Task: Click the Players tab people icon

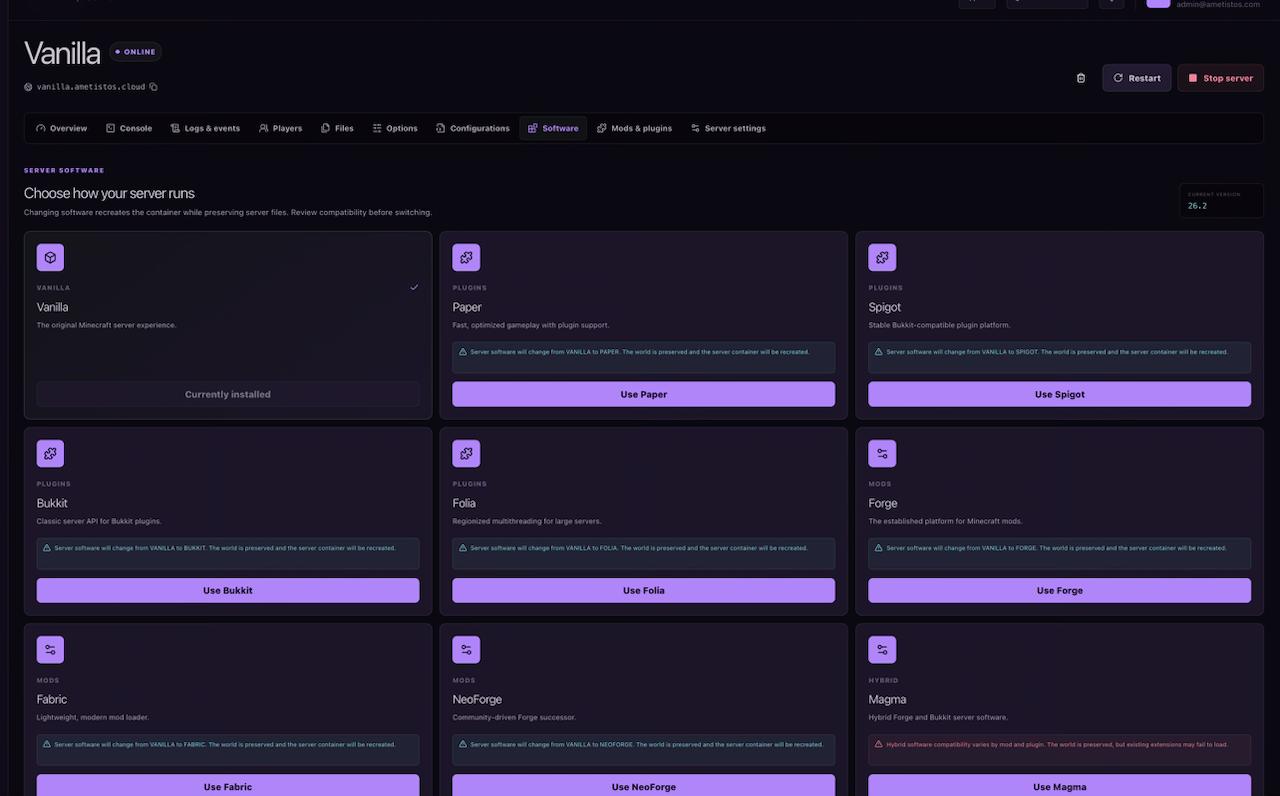Action: pos(264,128)
